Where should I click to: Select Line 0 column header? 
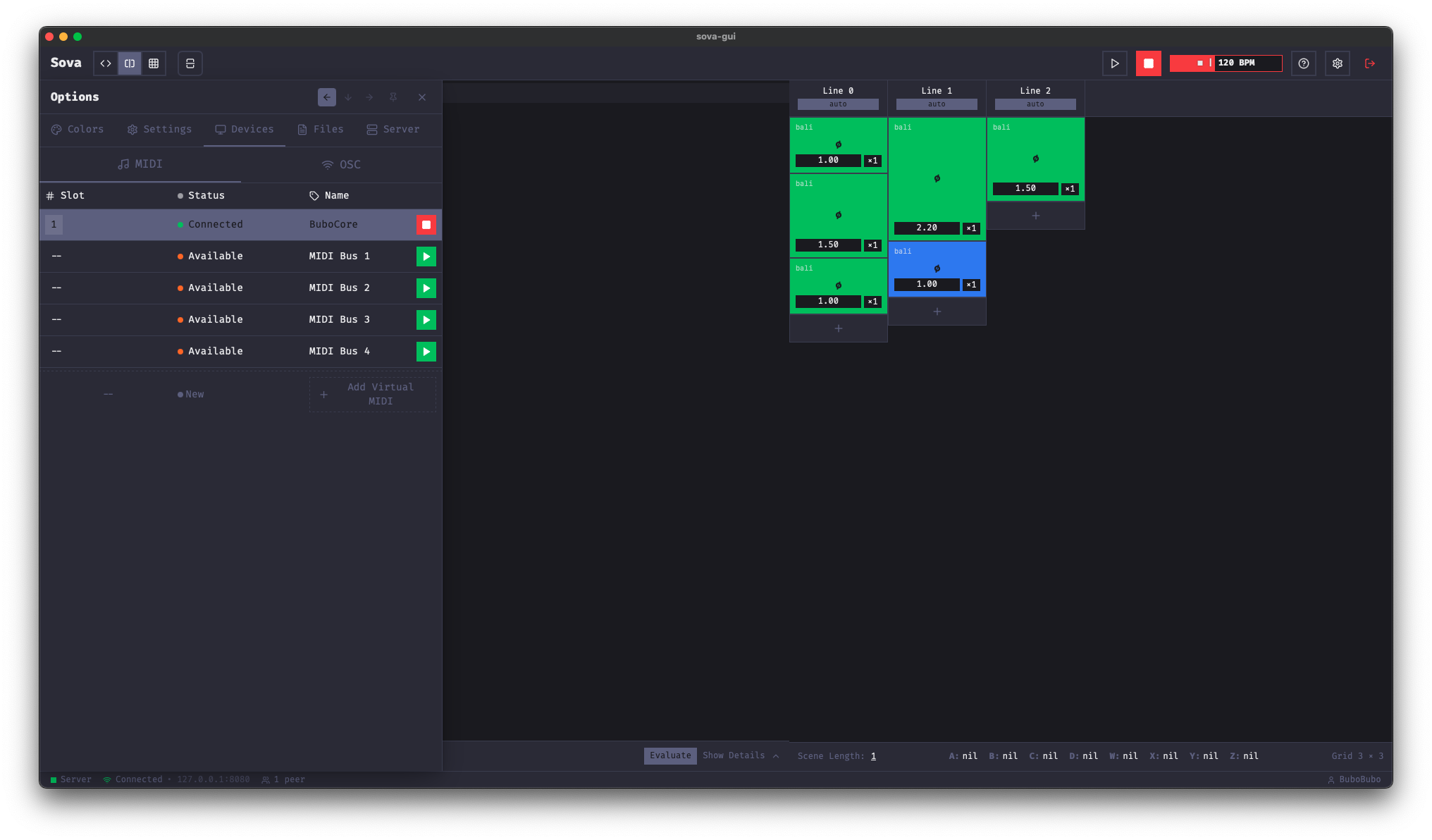tap(838, 91)
